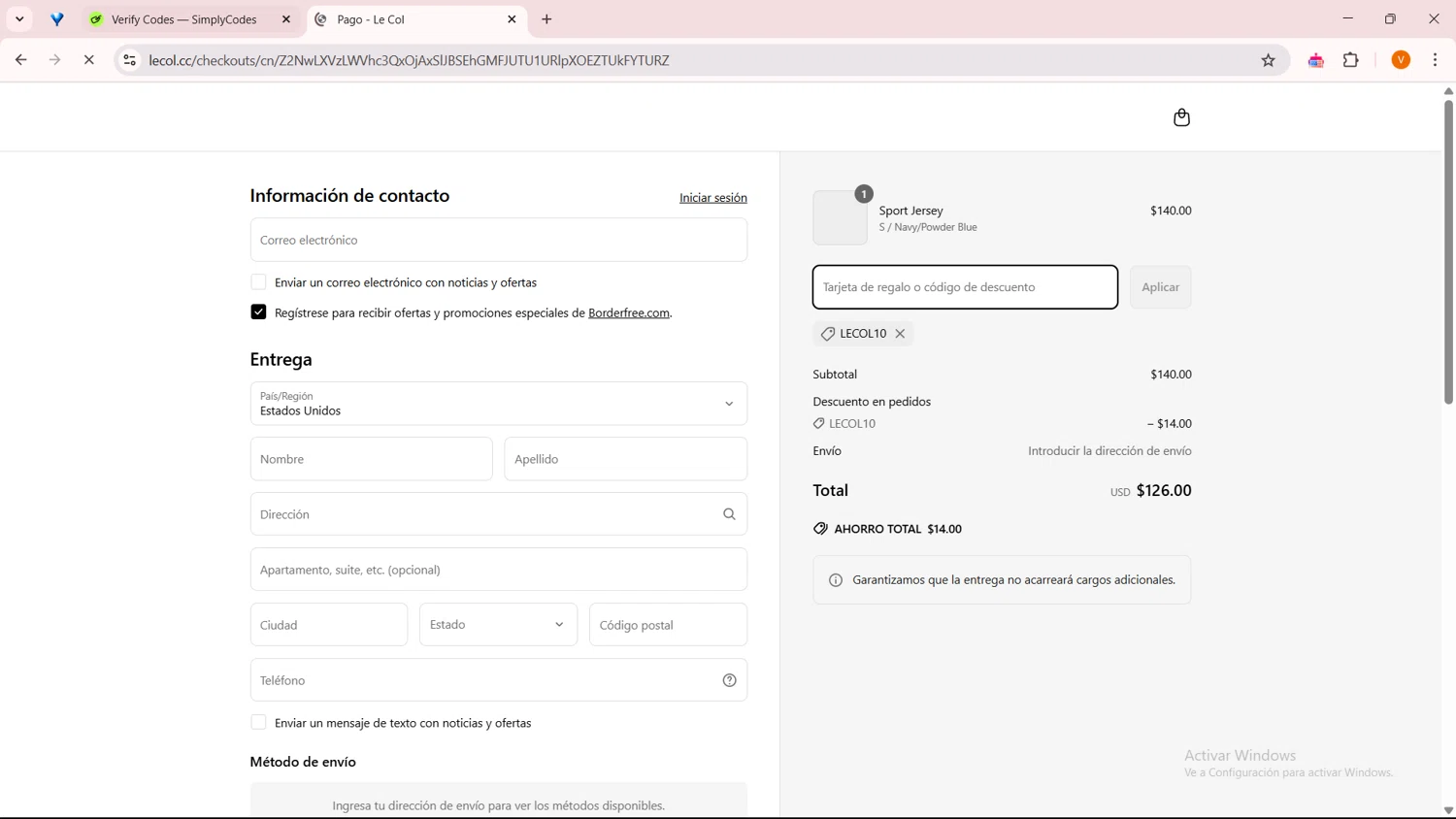
Task: Focus the Apartamento, suite field
Action: 499,570
